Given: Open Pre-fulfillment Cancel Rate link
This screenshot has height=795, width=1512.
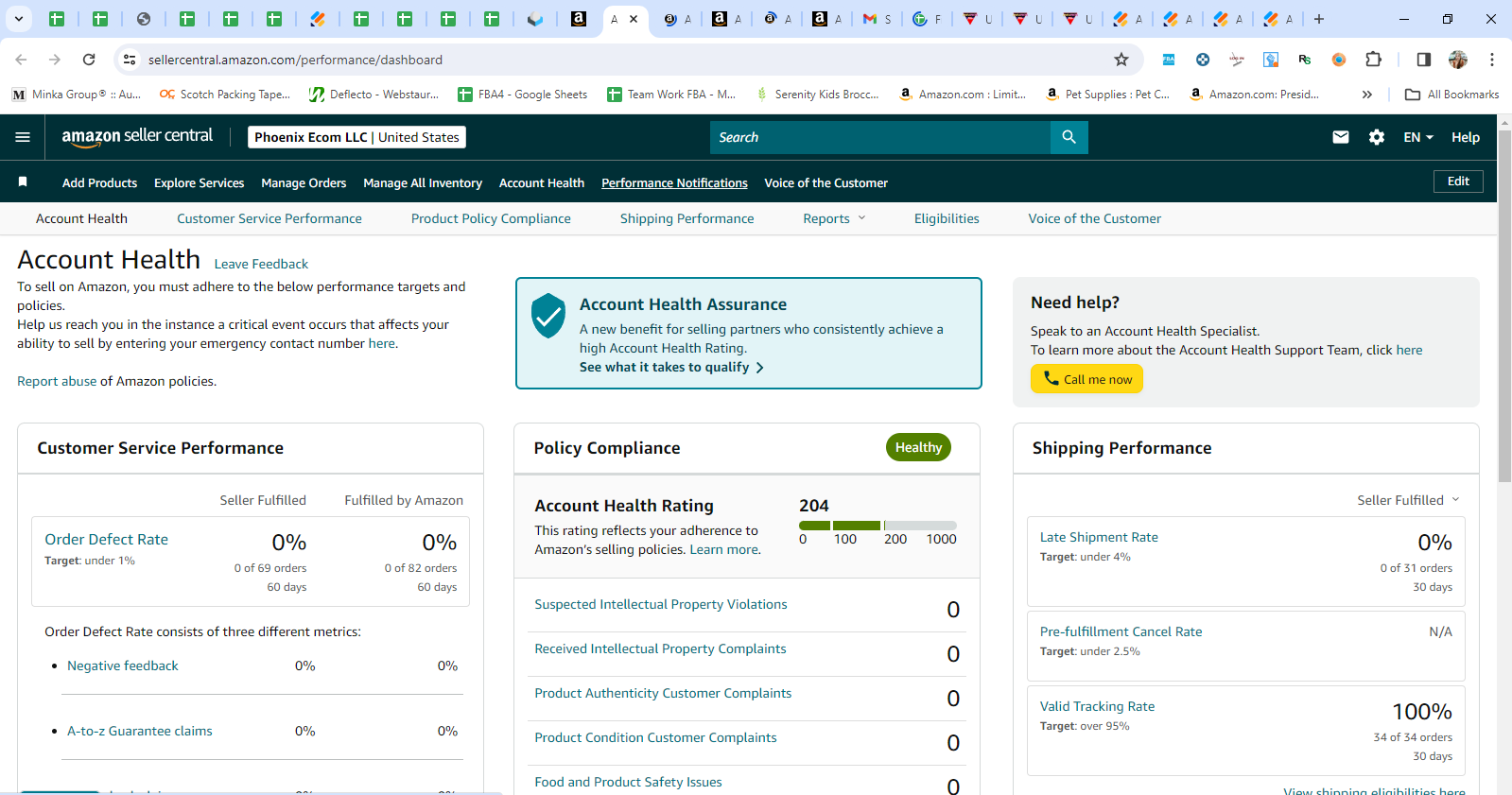Looking at the screenshot, I should (x=1121, y=631).
